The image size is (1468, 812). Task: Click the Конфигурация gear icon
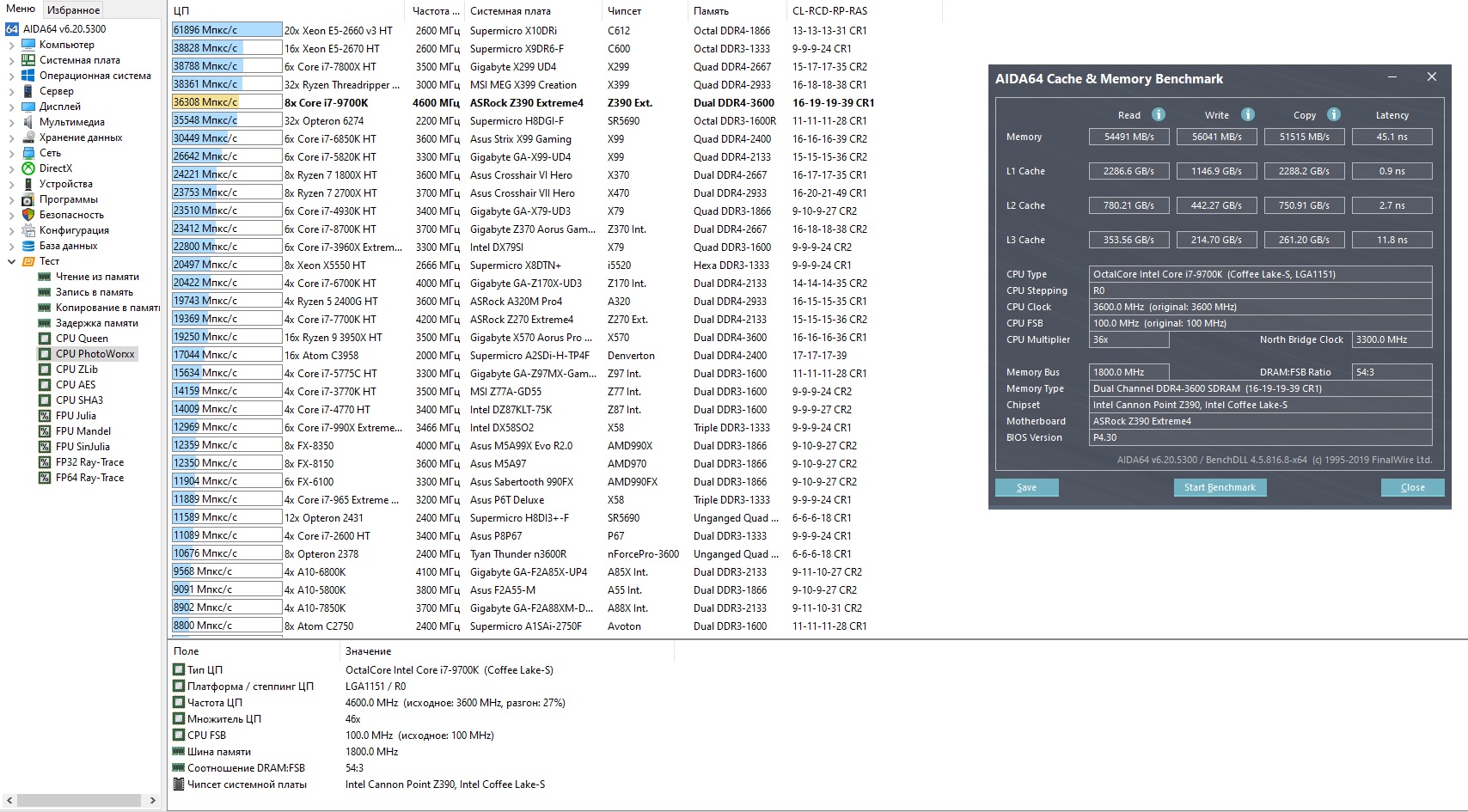[x=28, y=230]
